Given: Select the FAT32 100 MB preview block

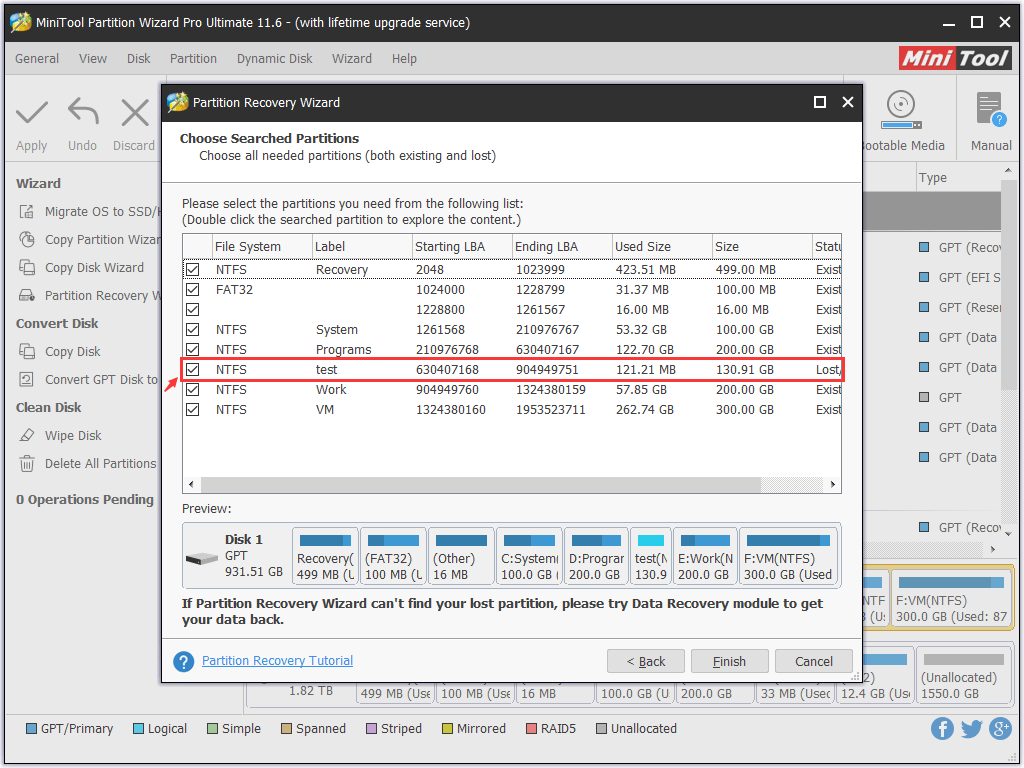Looking at the screenshot, I should pos(393,556).
